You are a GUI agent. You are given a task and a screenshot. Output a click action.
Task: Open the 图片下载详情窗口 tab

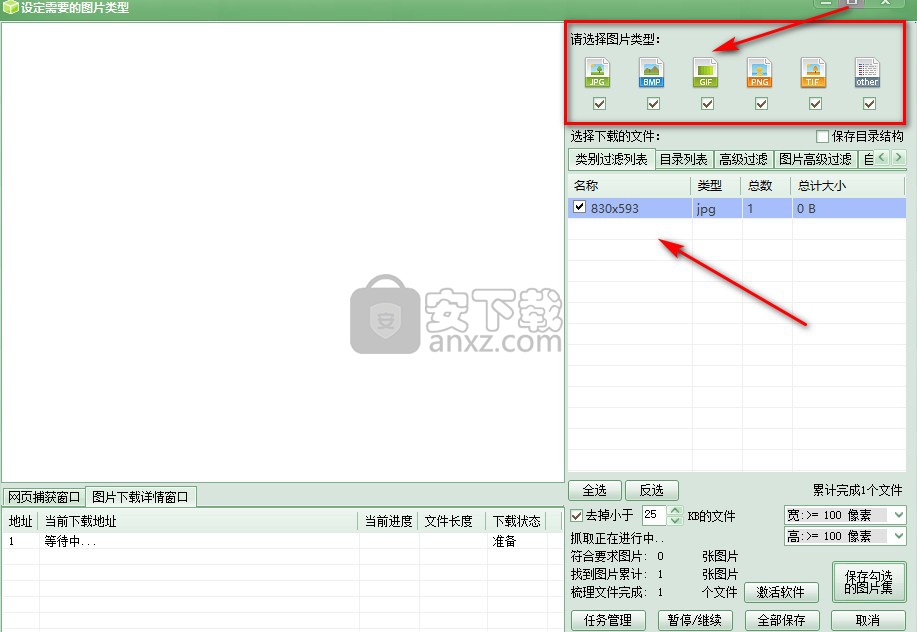[x=140, y=497]
